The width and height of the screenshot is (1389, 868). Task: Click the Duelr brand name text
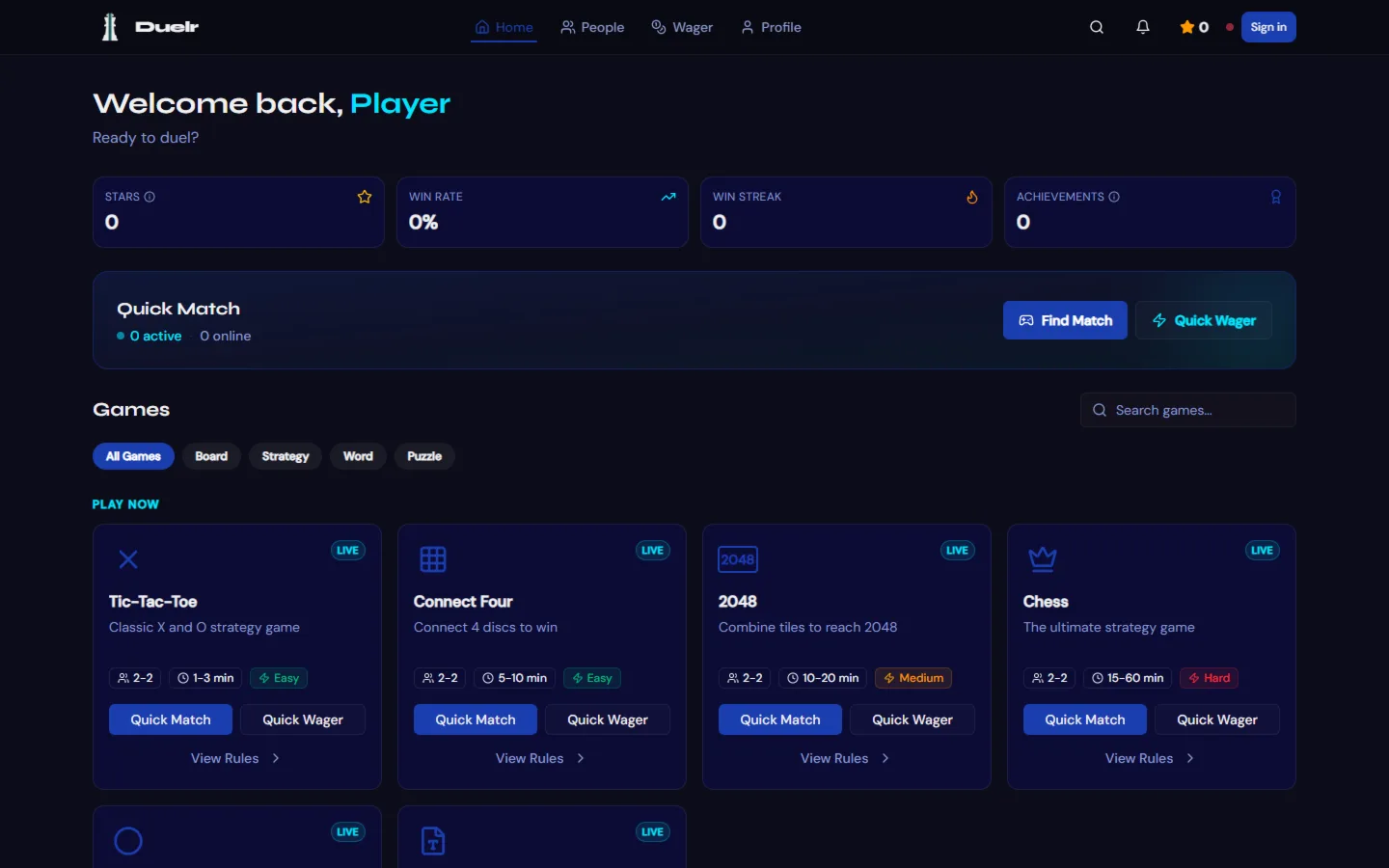pyautogui.click(x=167, y=27)
